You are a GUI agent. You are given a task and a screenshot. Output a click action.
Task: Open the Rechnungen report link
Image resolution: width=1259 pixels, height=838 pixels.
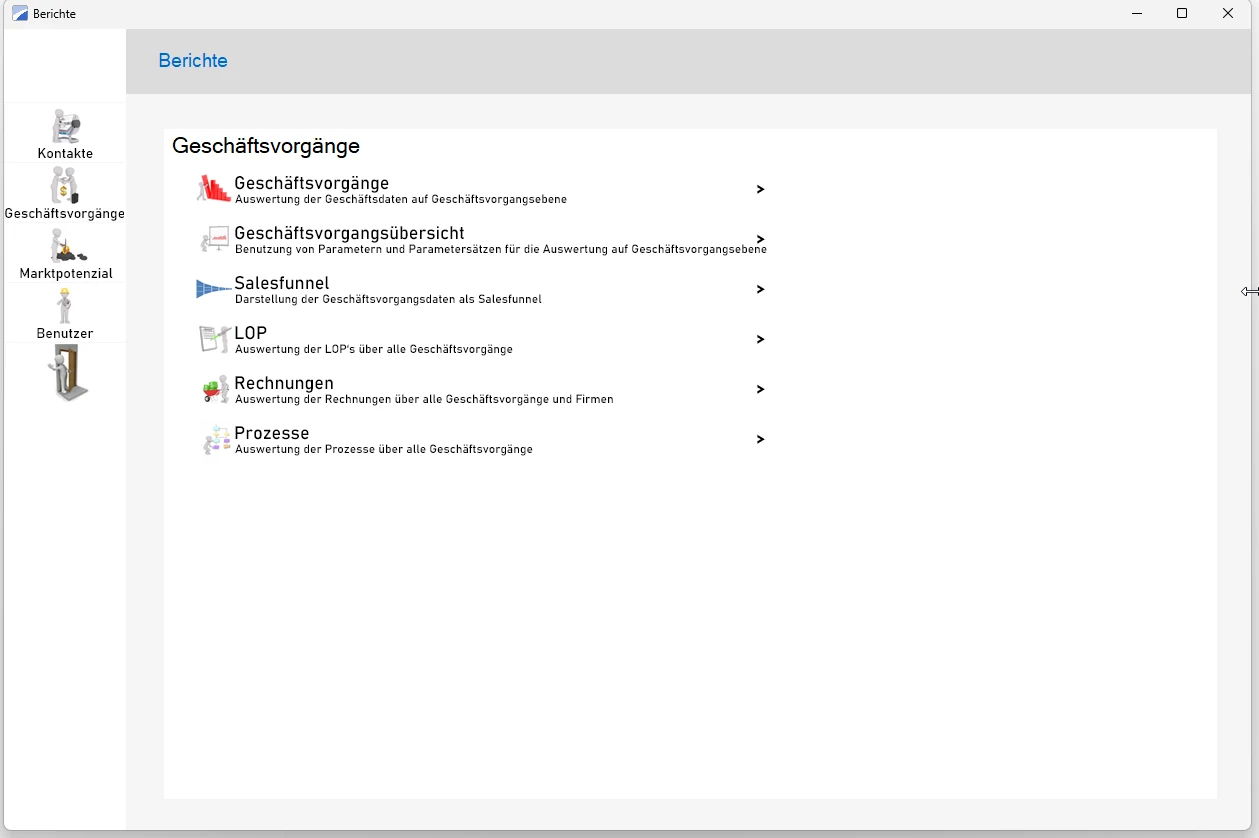tap(284, 383)
